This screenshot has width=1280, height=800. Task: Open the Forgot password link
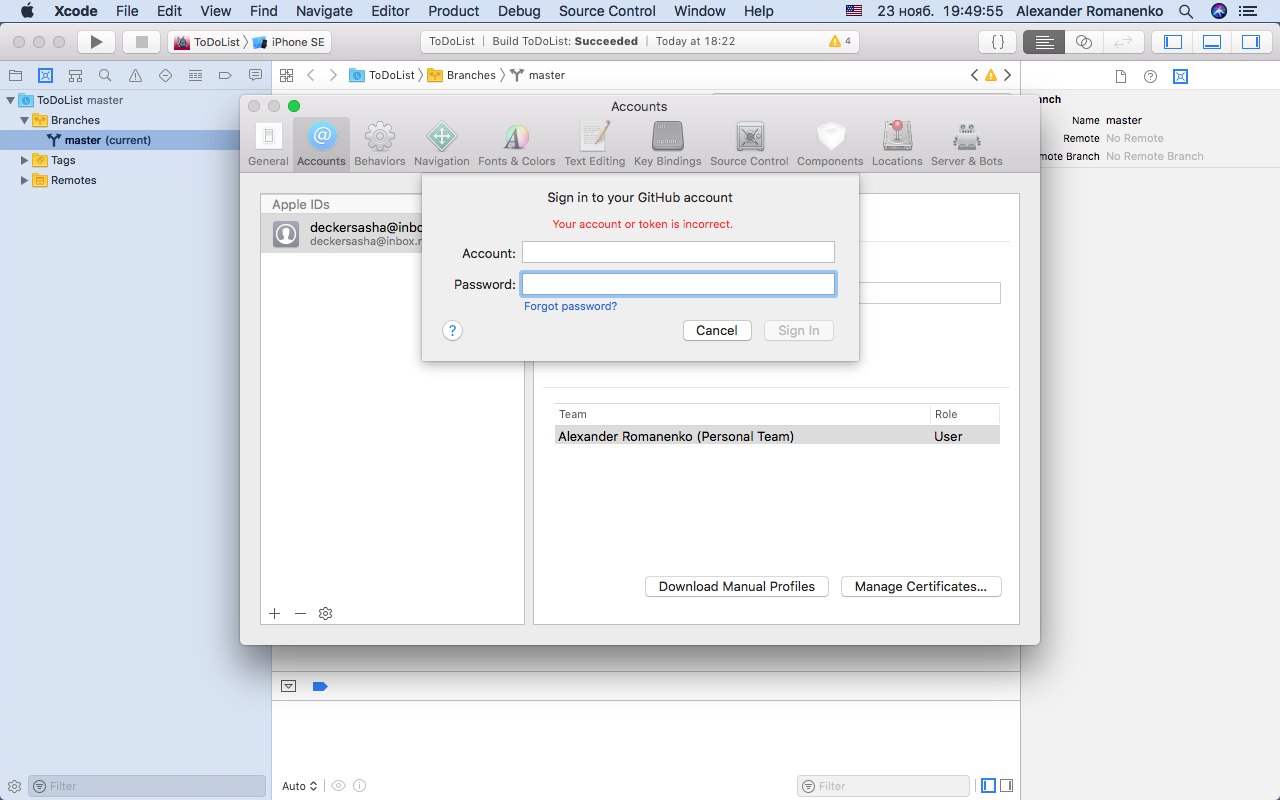[570, 306]
